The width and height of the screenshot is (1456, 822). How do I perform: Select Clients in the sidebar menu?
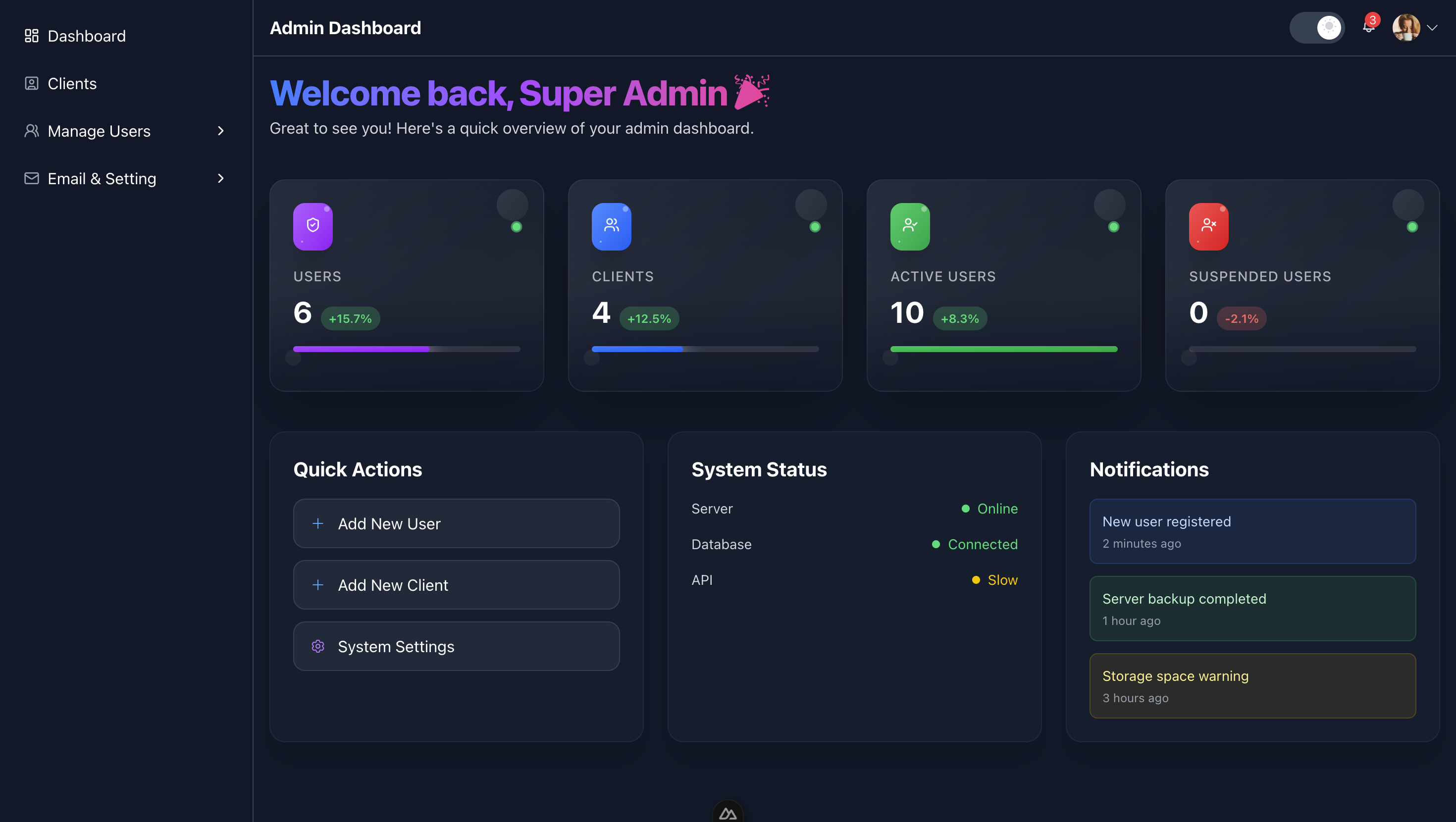pos(72,83)
